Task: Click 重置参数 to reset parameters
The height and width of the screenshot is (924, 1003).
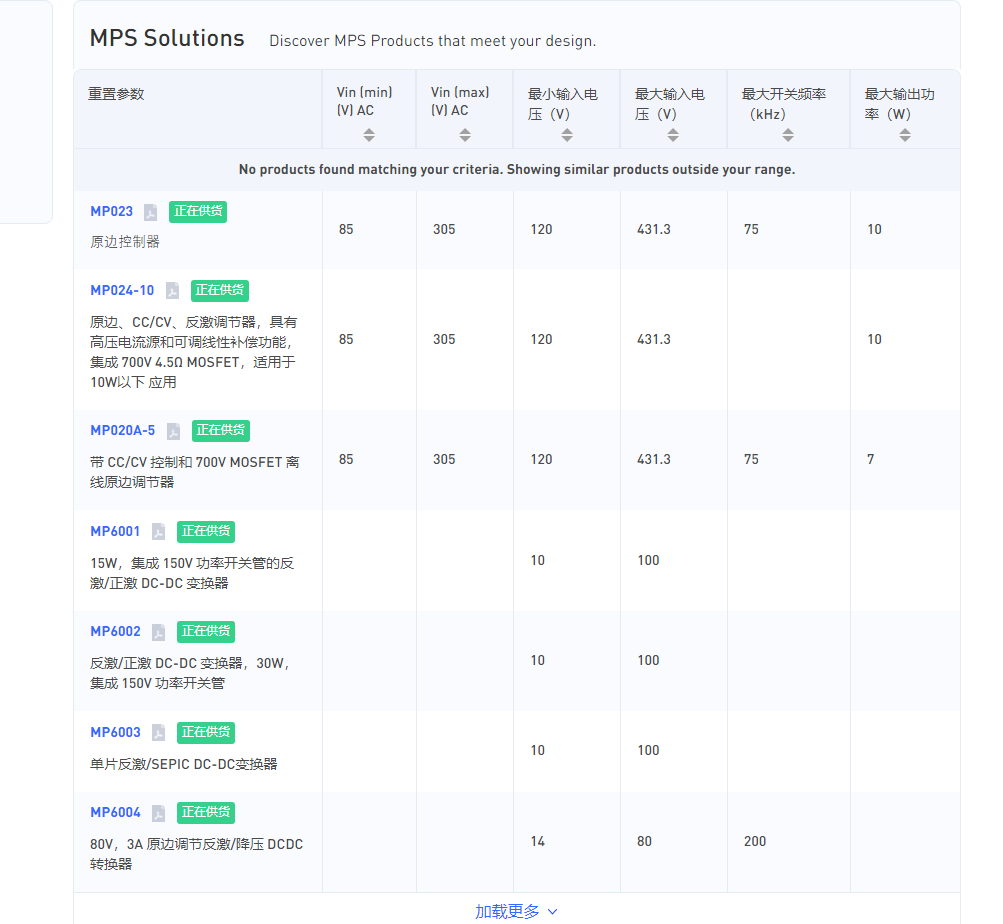Action: click(x=116, y=94)
